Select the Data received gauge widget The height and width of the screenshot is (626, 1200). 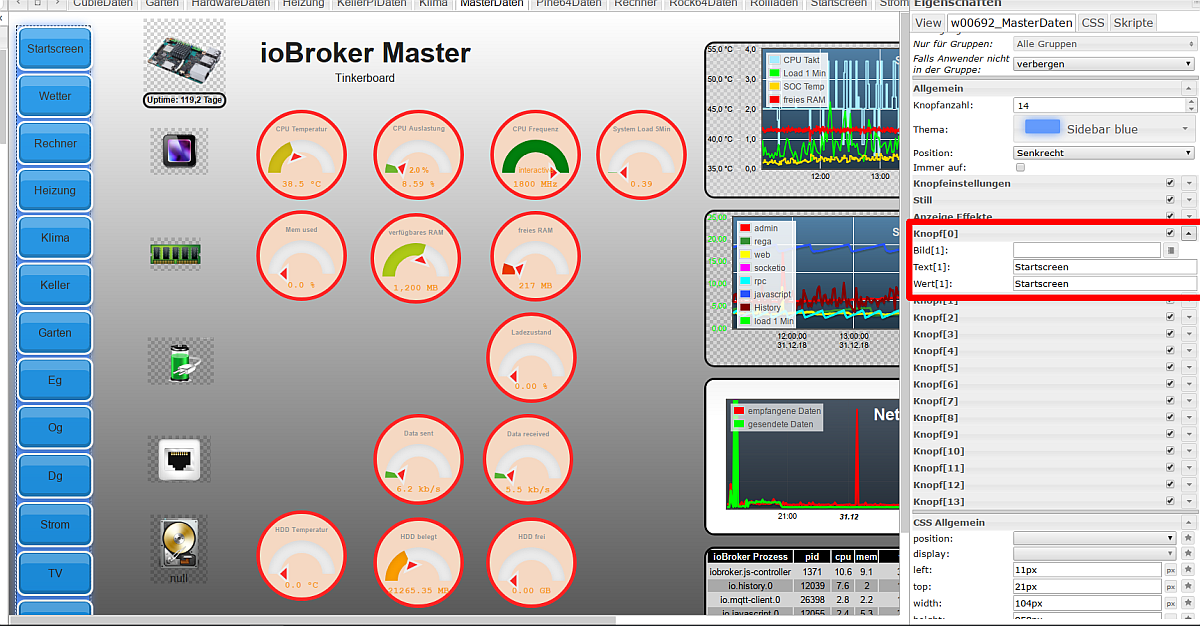(528, 460)
